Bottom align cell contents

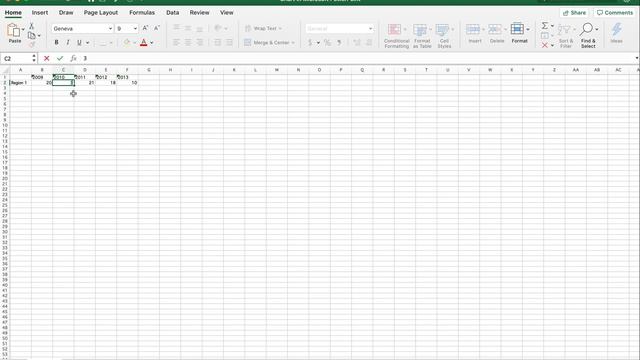[200, 28]
